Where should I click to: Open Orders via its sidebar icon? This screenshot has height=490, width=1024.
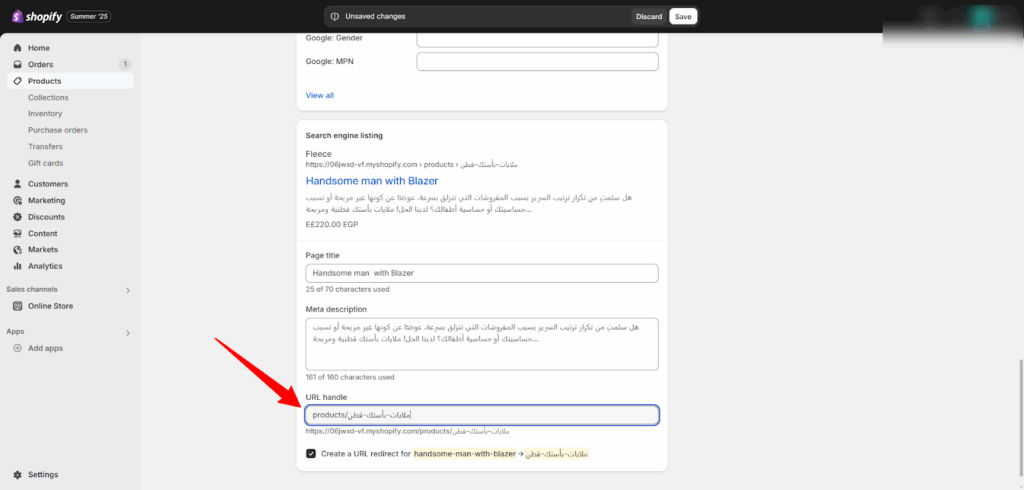18,64
